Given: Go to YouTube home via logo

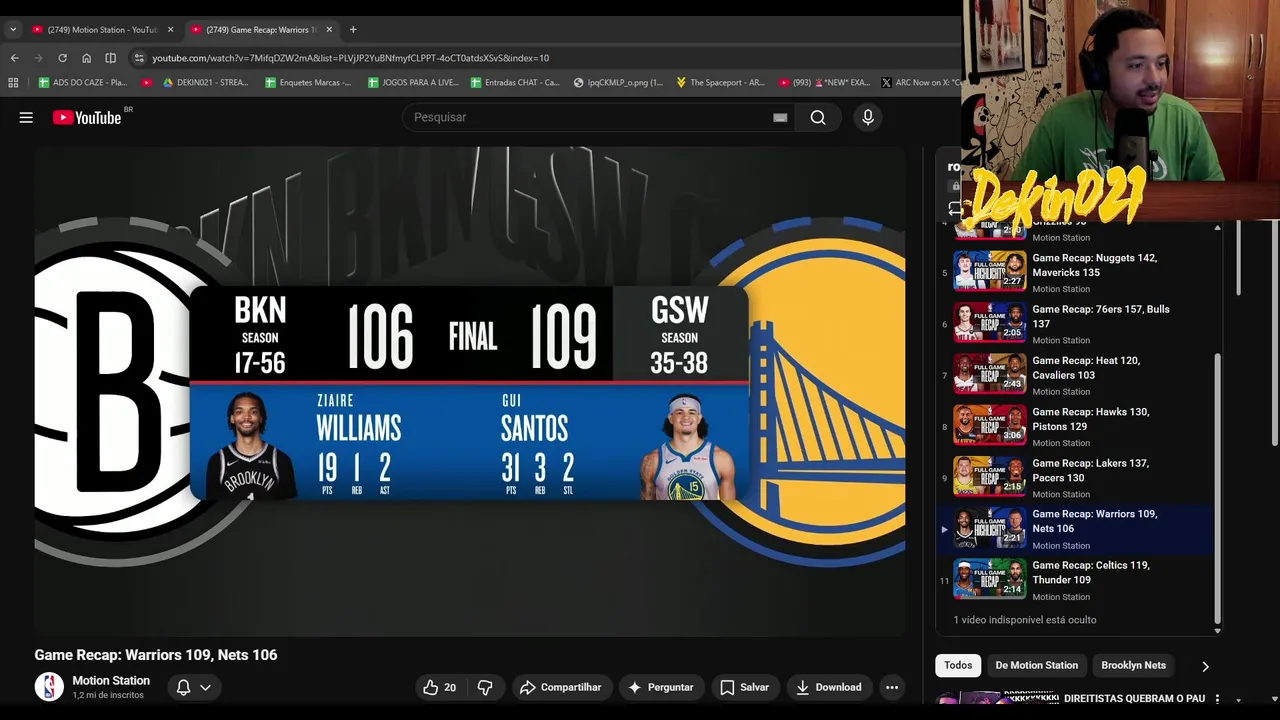Looking at the screenshot, I should (x=86, y=117).
